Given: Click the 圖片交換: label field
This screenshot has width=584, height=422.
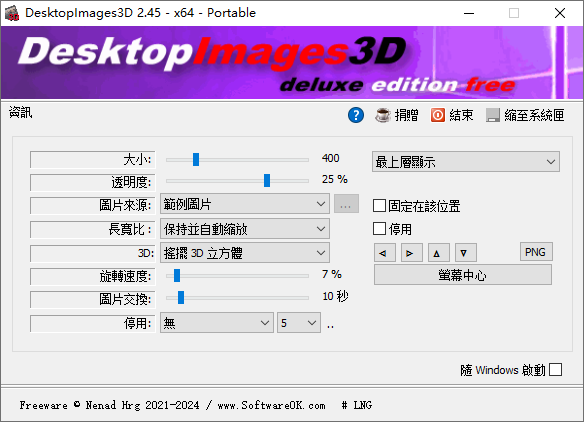Looking at the screenshot, I should 92,299.
